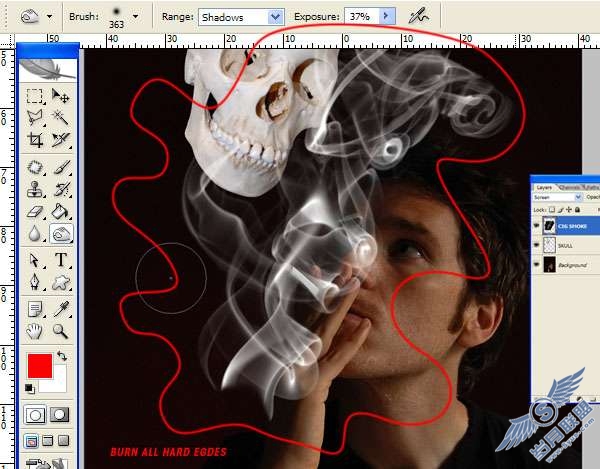Toggle lock transparent pixels
Viewport: 600px width, 469px height.
552,210
